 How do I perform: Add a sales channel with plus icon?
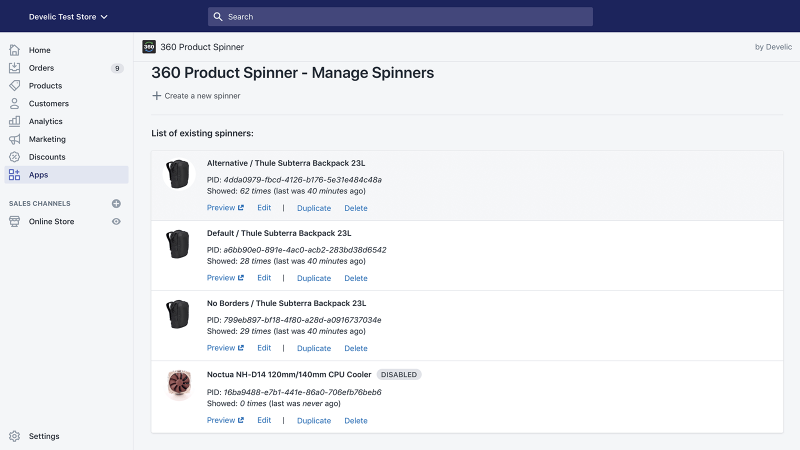click(x=116, y=204)
